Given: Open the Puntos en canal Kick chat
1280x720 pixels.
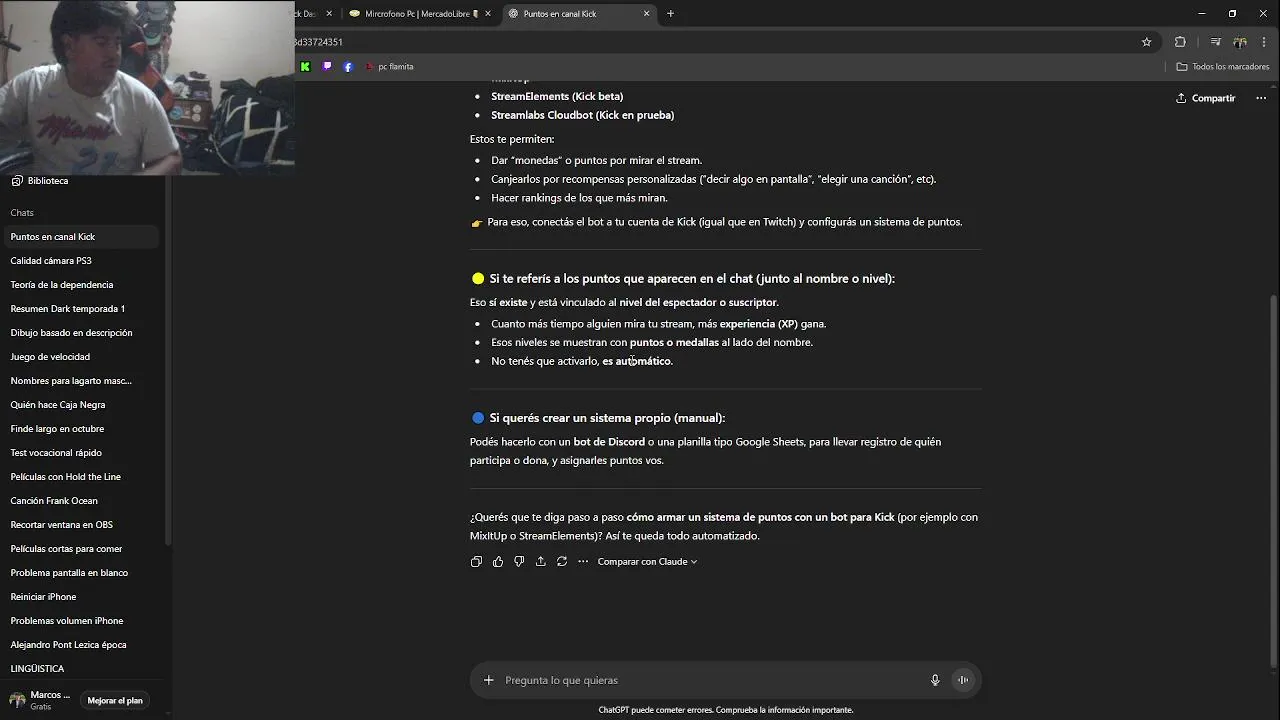Looking at the screenshot, I should click(80, 237).
